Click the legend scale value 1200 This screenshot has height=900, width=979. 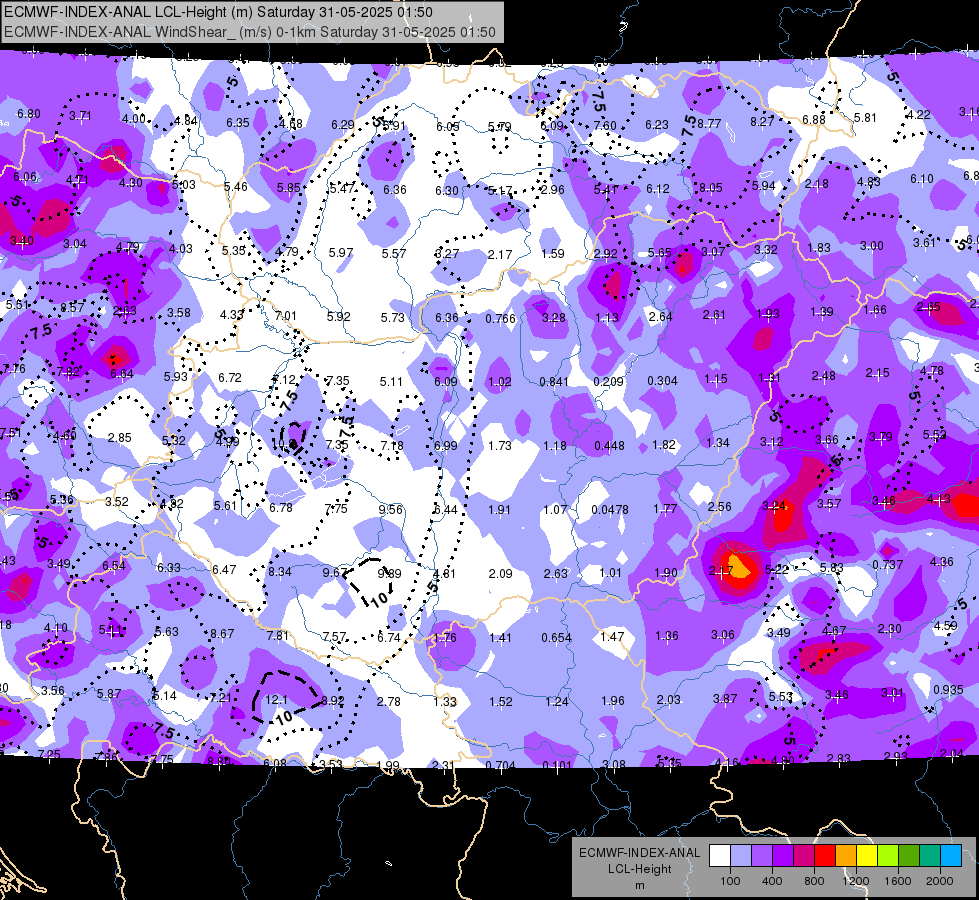(x=855, y=881)
